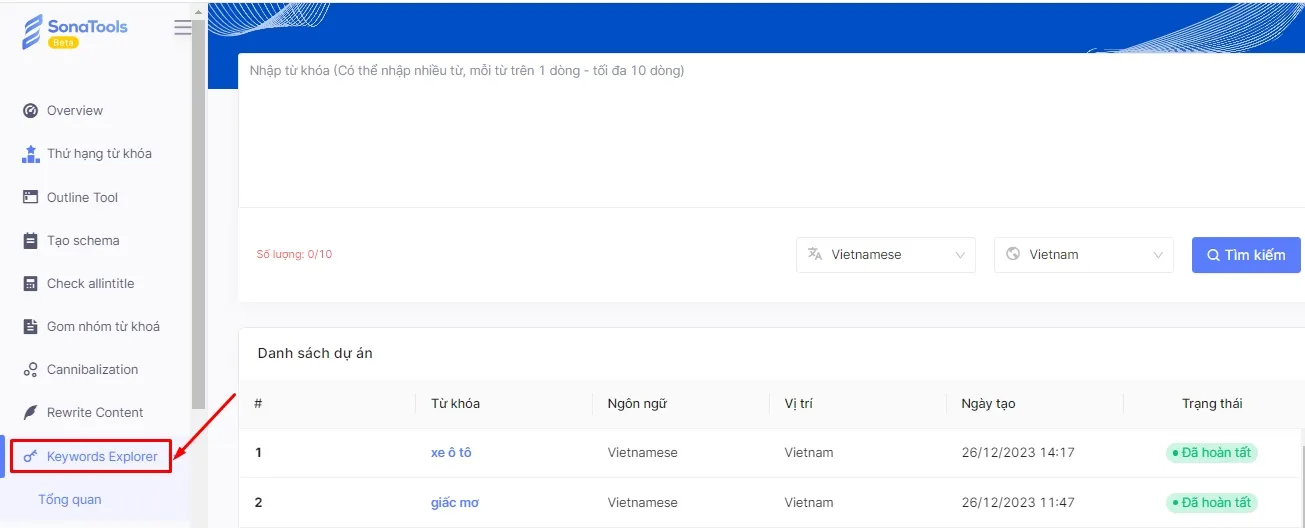Image resolution: width=1305 pixels, height=528 pixels.
Task: Open Keywords Explorer menu item
Action: [101, 457]
